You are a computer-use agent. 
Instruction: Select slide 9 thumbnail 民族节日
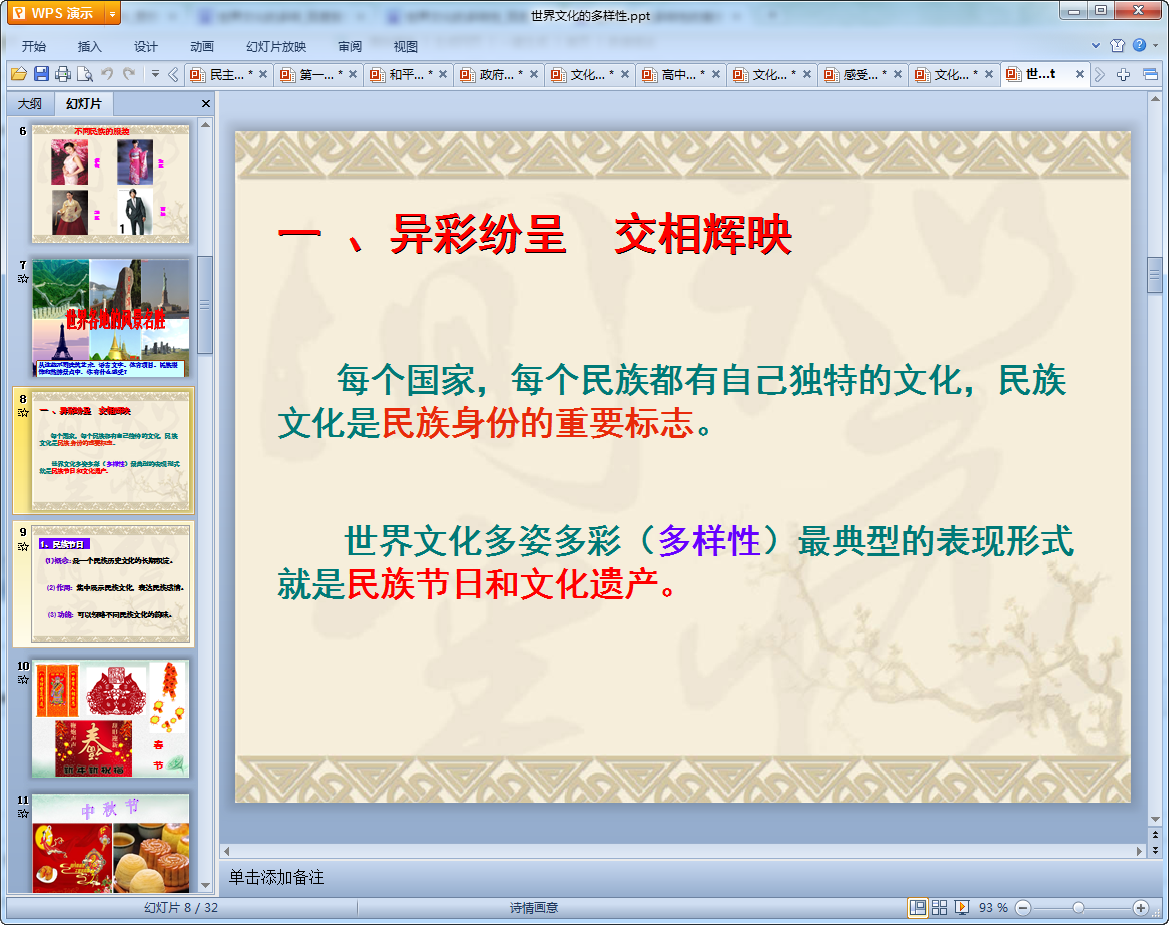pyautogui.click(x=110, y=584)
